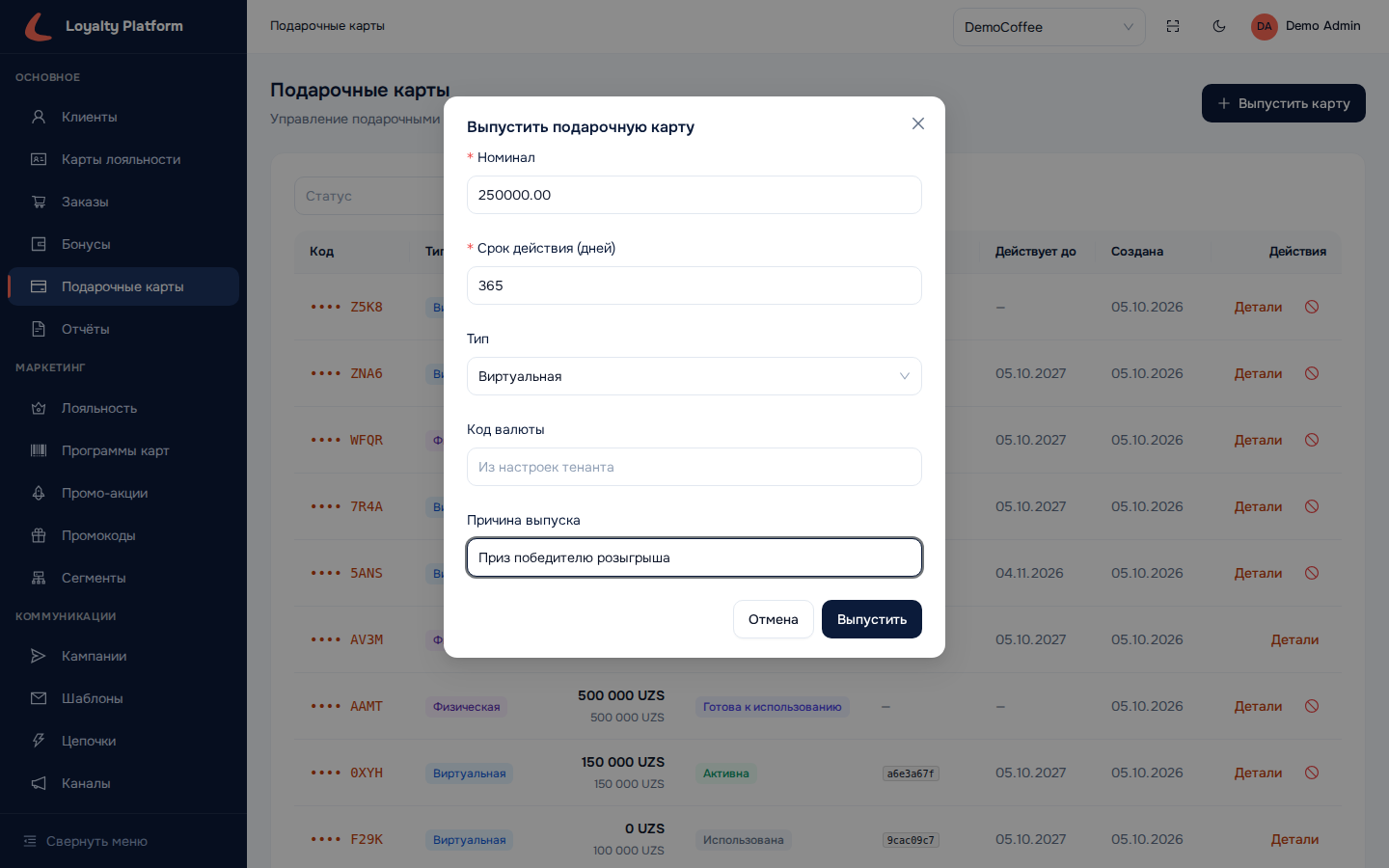The height and width of the screenshot is (868, 1389).
Task: Expand the Тип dropdown showing Виртуальная
Action: click(694, 376)
